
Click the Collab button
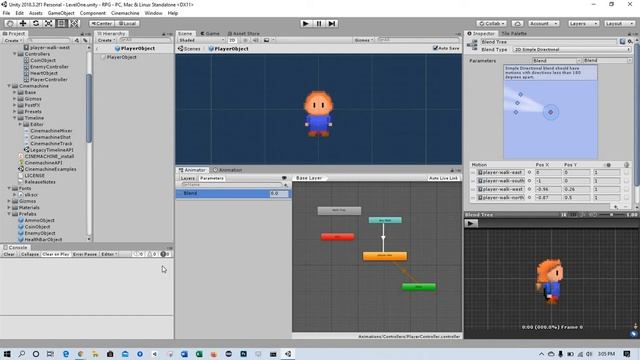pyautogui.click(x=492, y=24)
